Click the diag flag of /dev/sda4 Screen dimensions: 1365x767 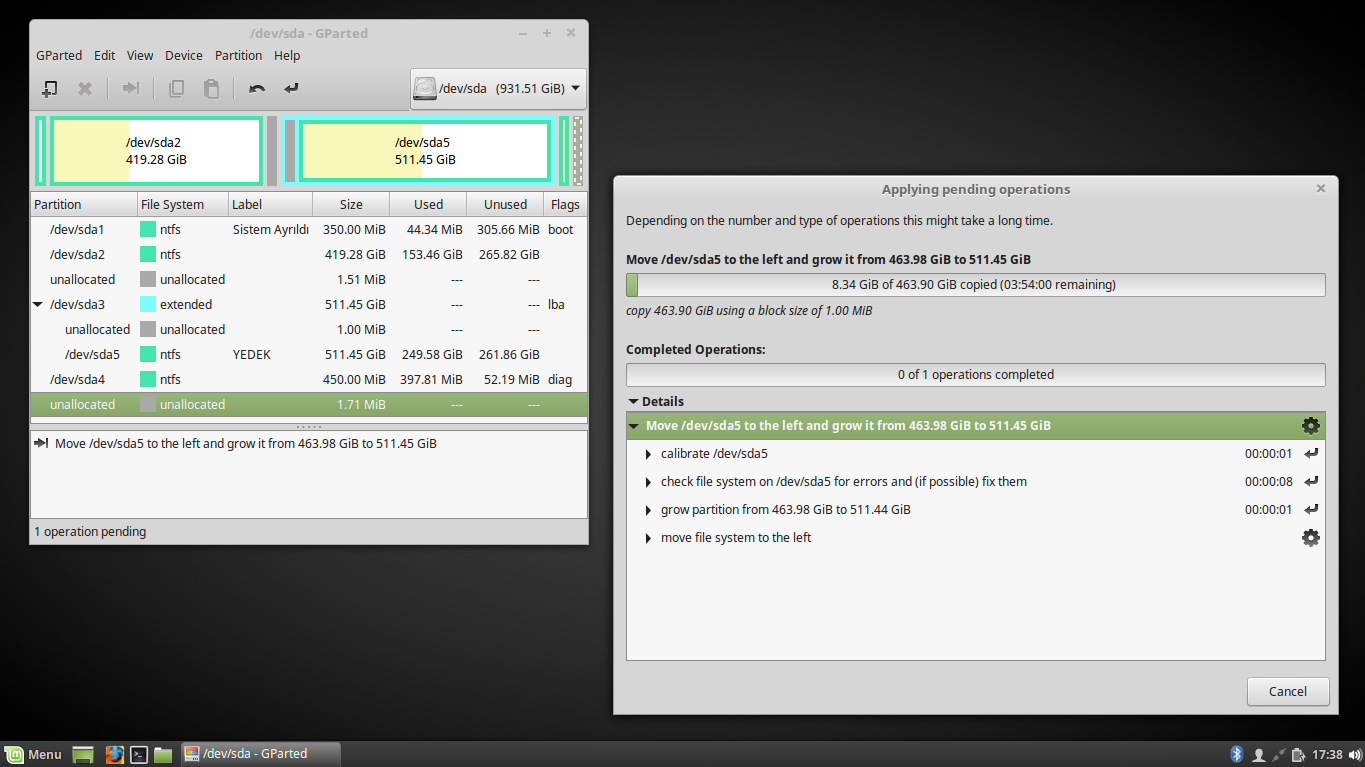(560, 380)
